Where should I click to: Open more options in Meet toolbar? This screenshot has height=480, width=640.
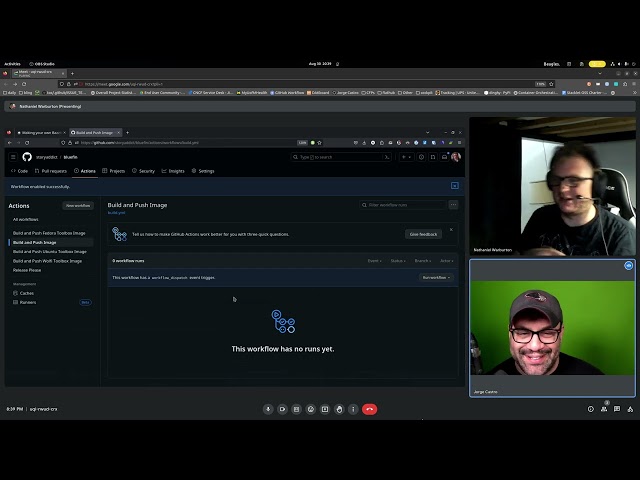coord(353,409)
